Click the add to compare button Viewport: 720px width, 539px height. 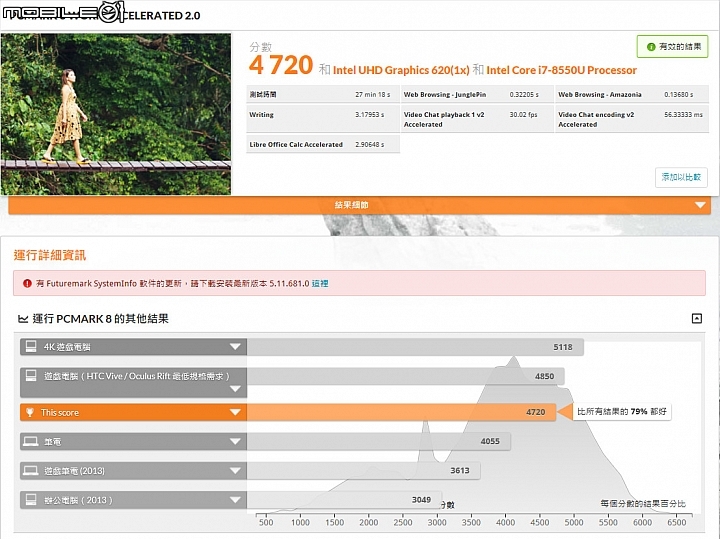pyautogui.click(x=681, y=177)
